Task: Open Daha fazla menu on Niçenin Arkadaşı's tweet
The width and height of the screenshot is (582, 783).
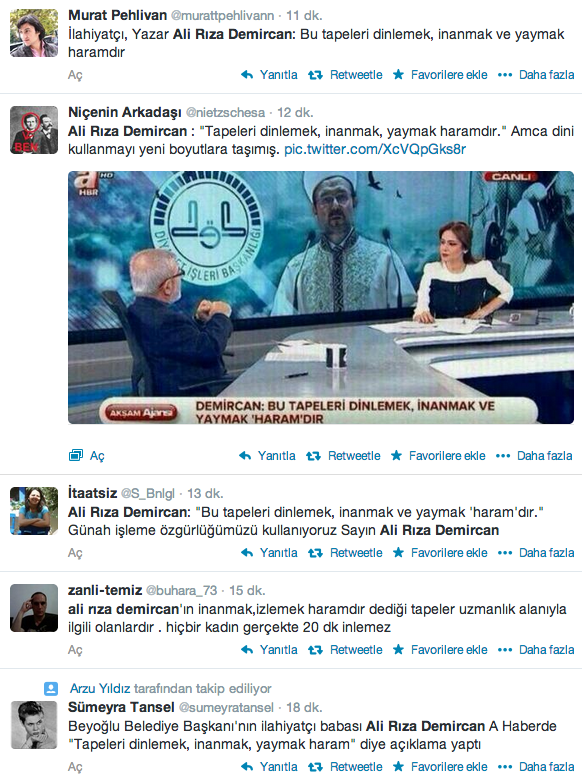Action: [x=545, y=456]
